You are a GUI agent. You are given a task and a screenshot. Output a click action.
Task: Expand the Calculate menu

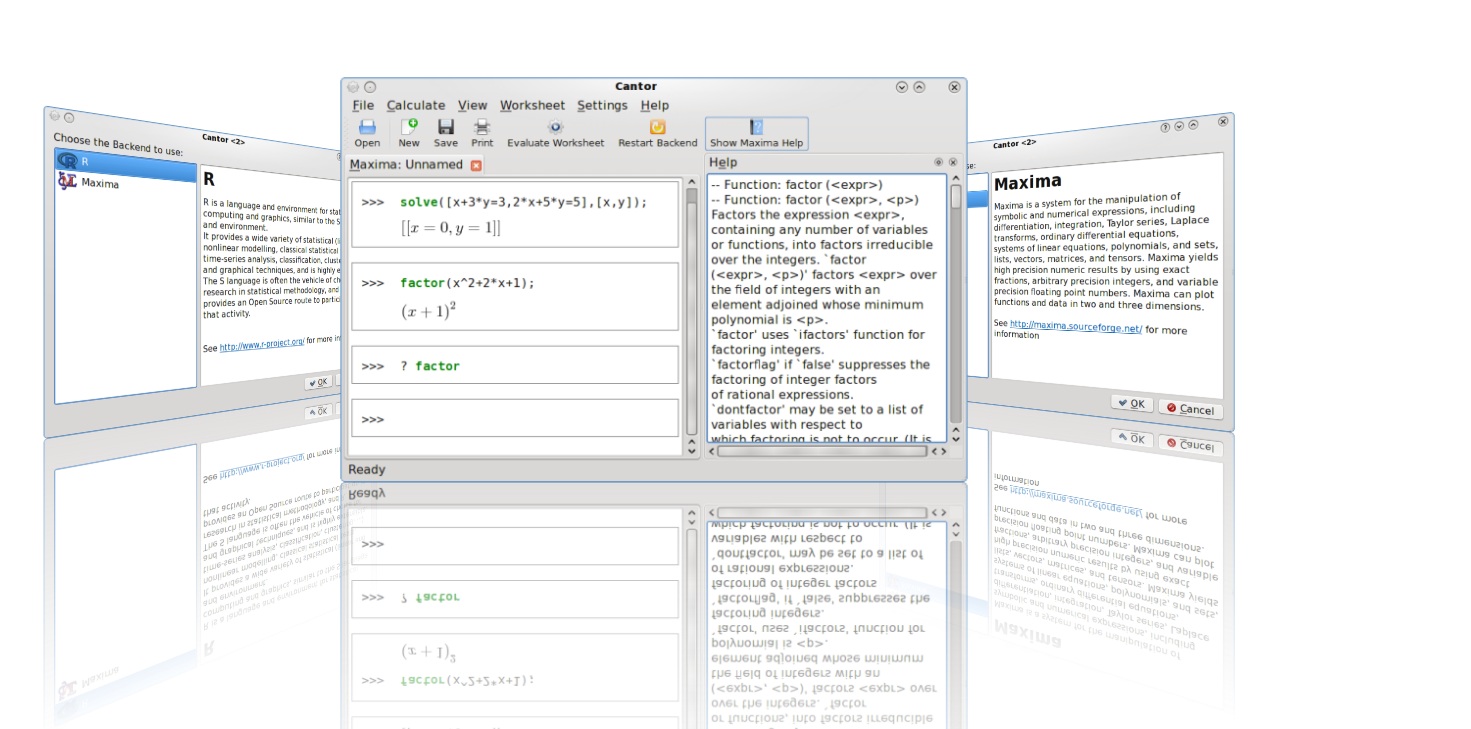pyautogui.click(x=416, y=105)
